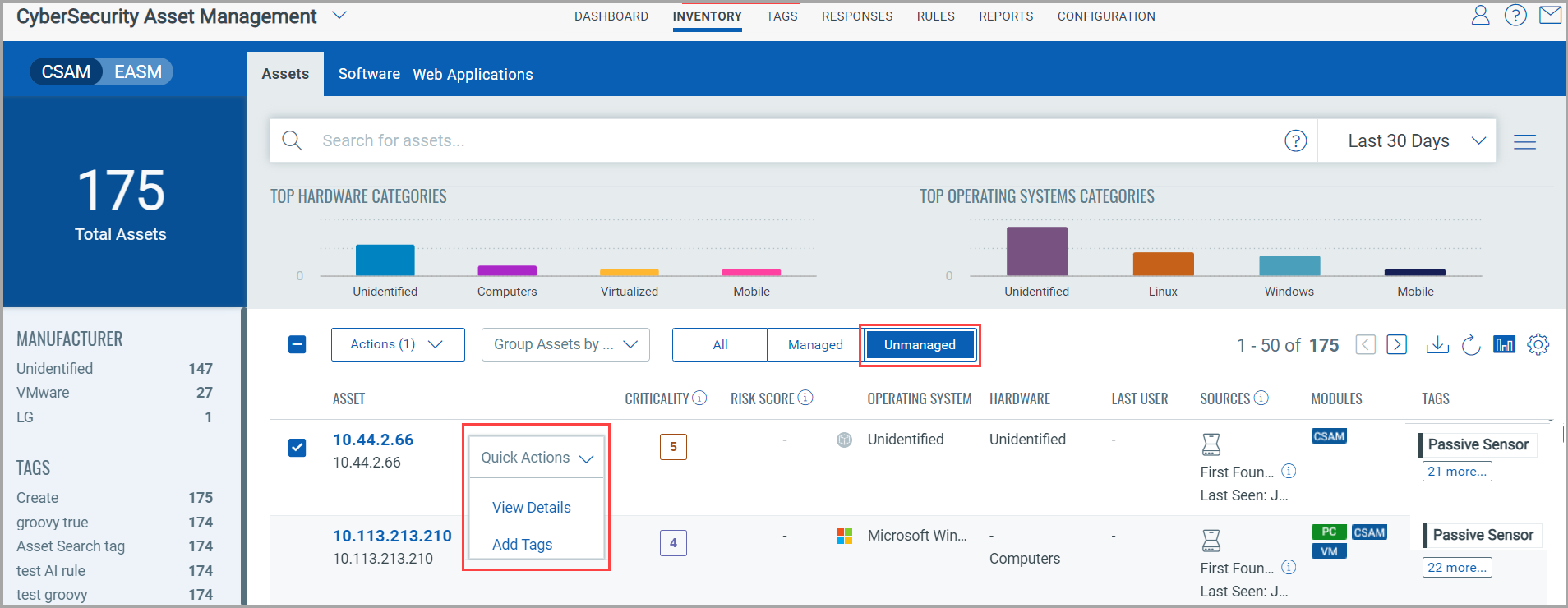This screenshot has height=608, width=1568.
Task: Open the hamburger menu beside date range
Action: [x=1524, y=142]
